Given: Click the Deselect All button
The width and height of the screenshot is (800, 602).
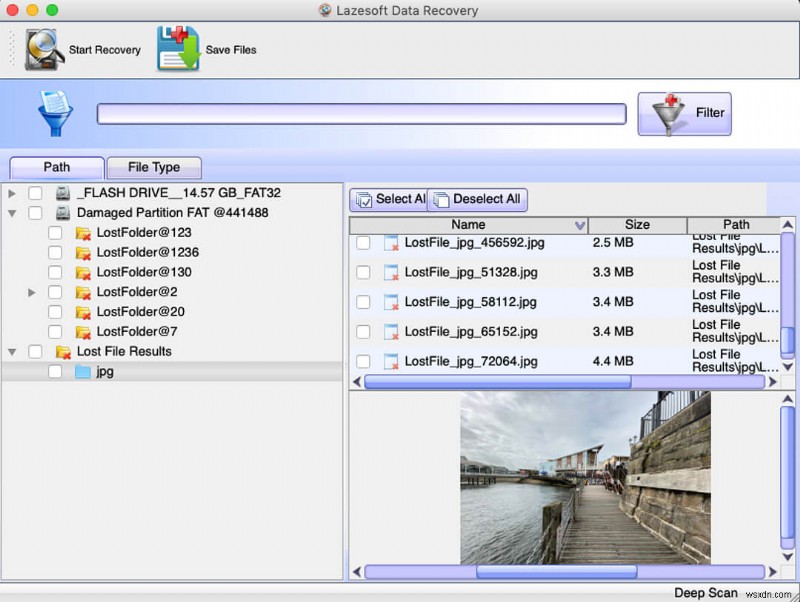Looking at the screenshot, I should [477, 199].
